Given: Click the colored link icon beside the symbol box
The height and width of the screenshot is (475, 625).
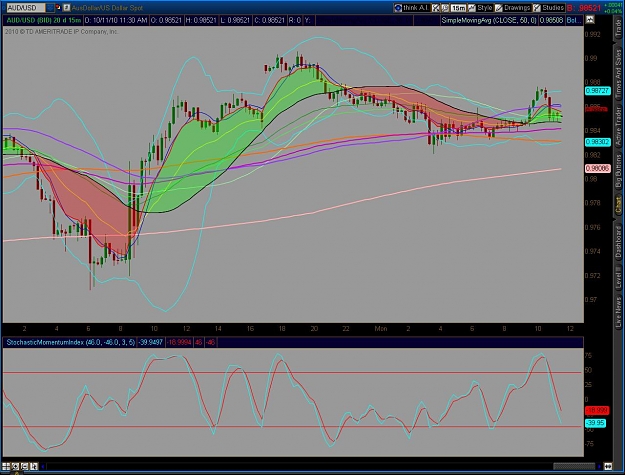Looking at the screenshot, I should click(x=58, y=8).
